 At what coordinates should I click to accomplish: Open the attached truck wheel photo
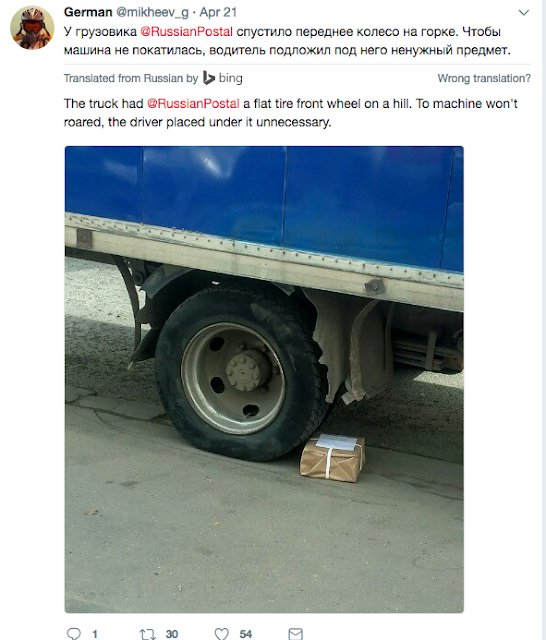tap(264, 379)
